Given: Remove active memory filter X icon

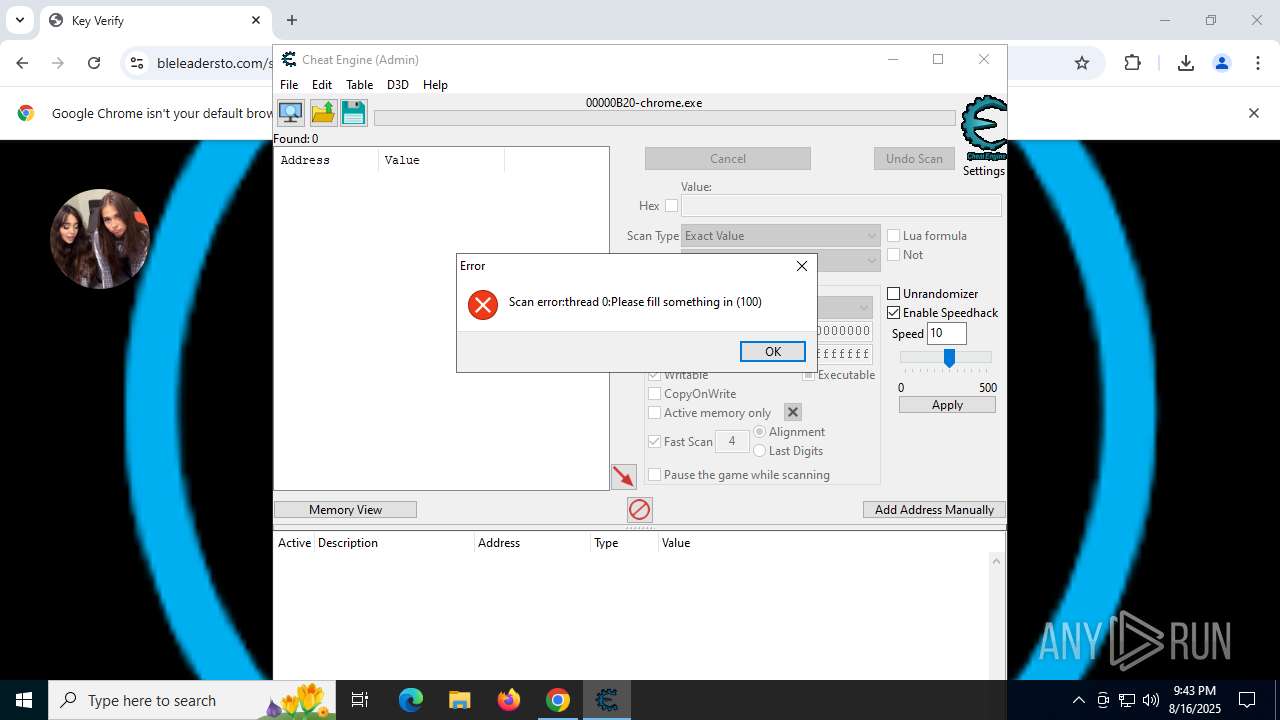Looking at the screenshot, I should 793,412.
